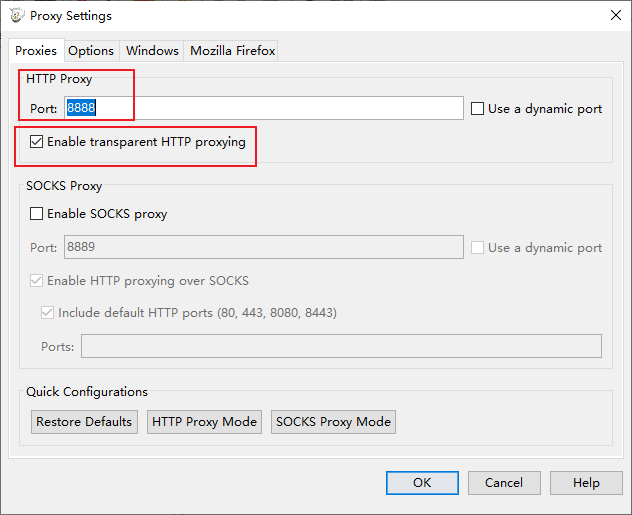
Task: Toggle Include default HTTP ports checkbox
Action: point(48,313)
